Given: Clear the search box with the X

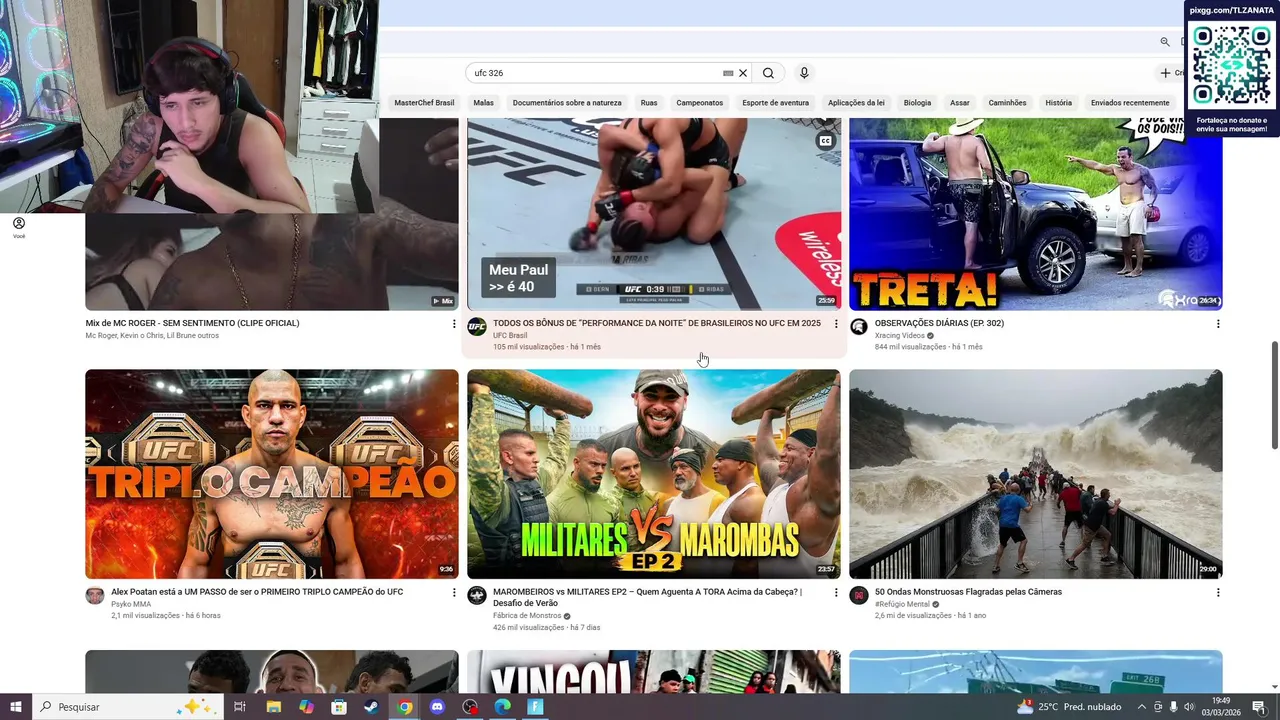Looking at the screenshot, I should pos(743,73).
